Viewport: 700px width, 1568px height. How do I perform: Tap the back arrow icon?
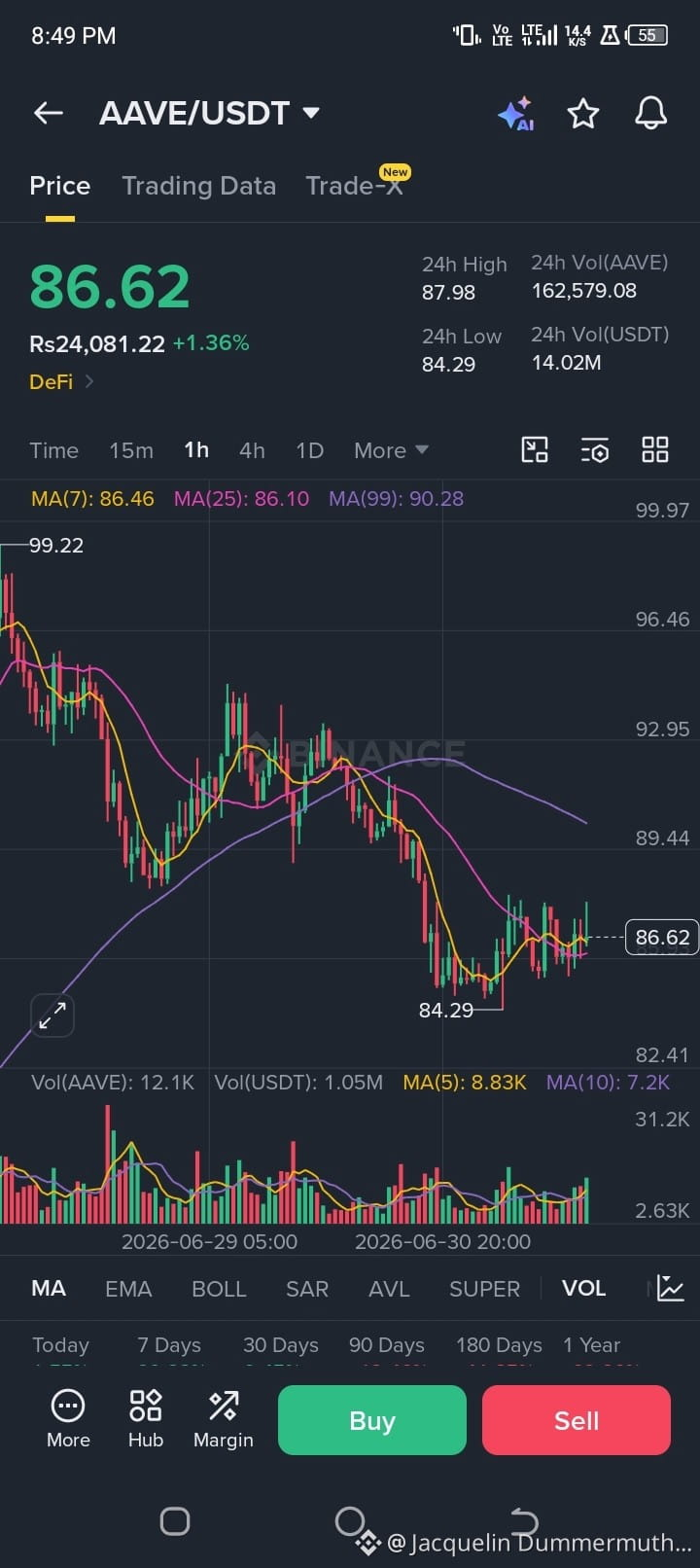tap(49, 113)
